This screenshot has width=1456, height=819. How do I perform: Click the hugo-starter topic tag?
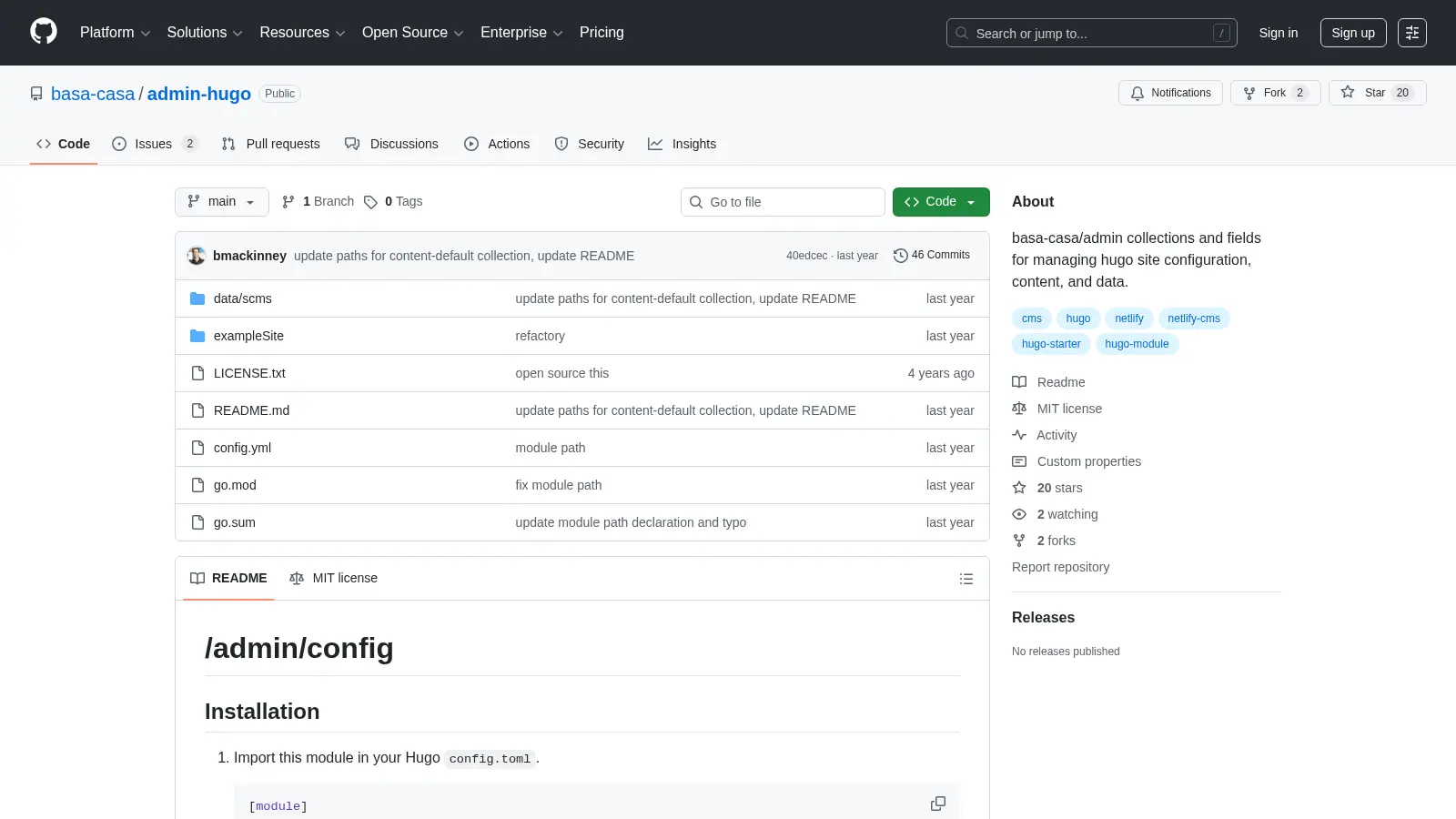[x=1051, y=344]
